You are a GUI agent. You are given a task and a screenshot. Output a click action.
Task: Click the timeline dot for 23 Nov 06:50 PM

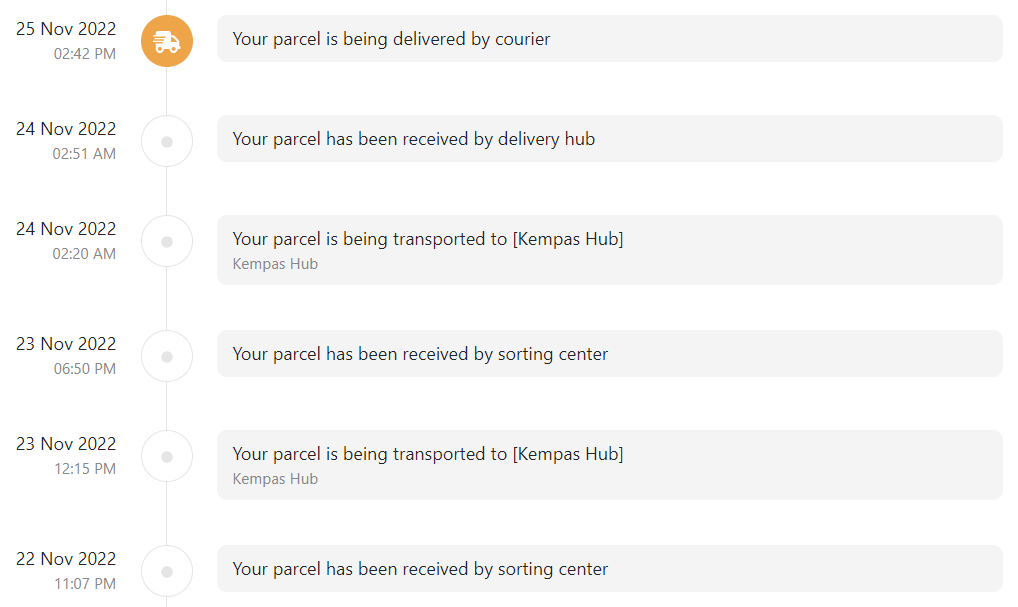(x=167, y=356)
